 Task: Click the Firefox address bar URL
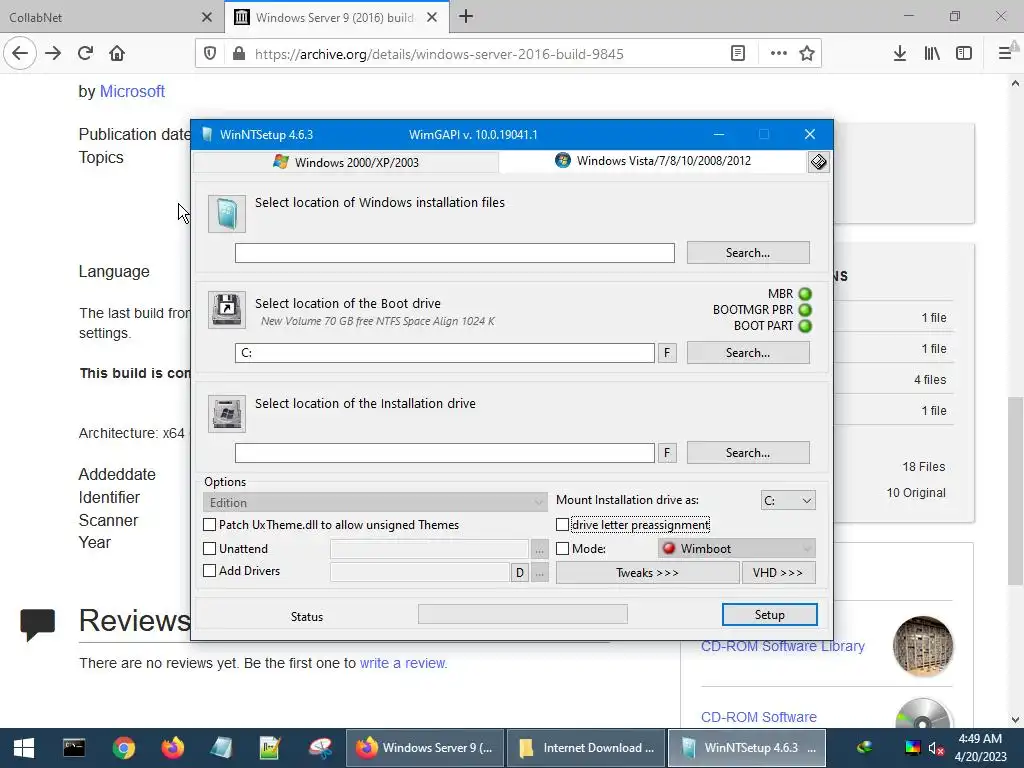tap(439, 54)
